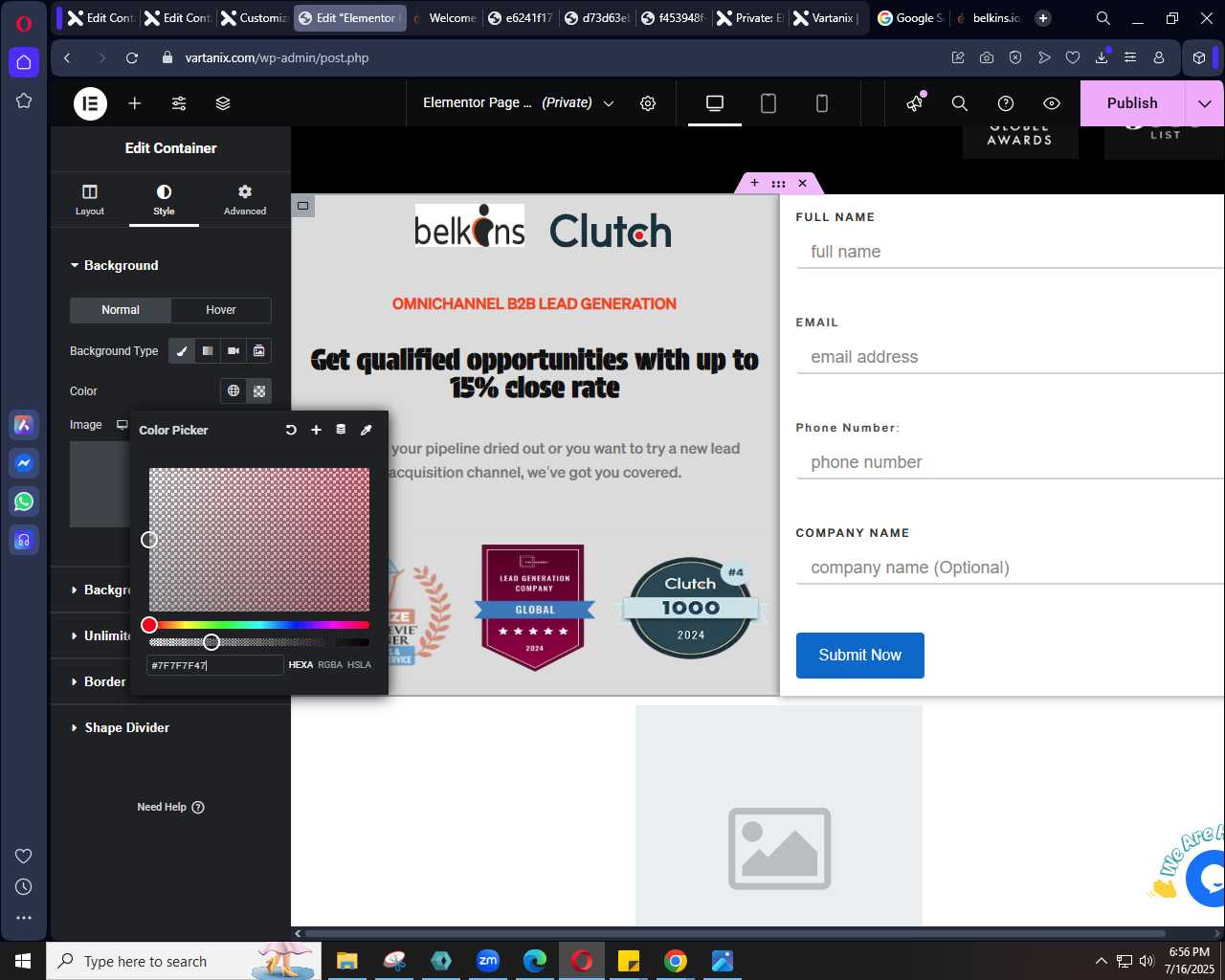The width and height of the screenshot is (1225, 980).
Task: Open a new browser tab
Action: pos(1043,17)
